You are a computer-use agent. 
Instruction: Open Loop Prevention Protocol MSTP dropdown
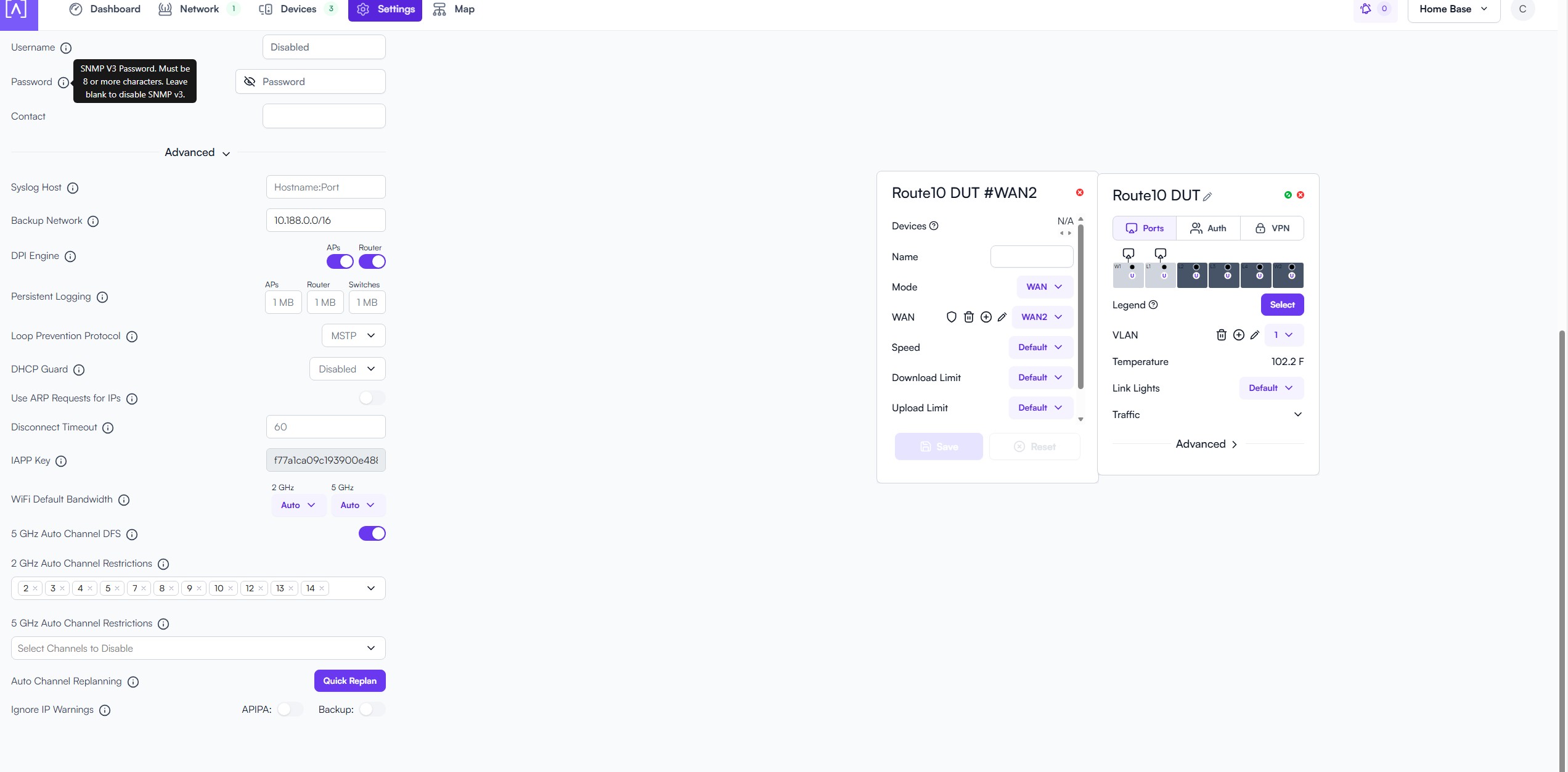coord(353,335)
